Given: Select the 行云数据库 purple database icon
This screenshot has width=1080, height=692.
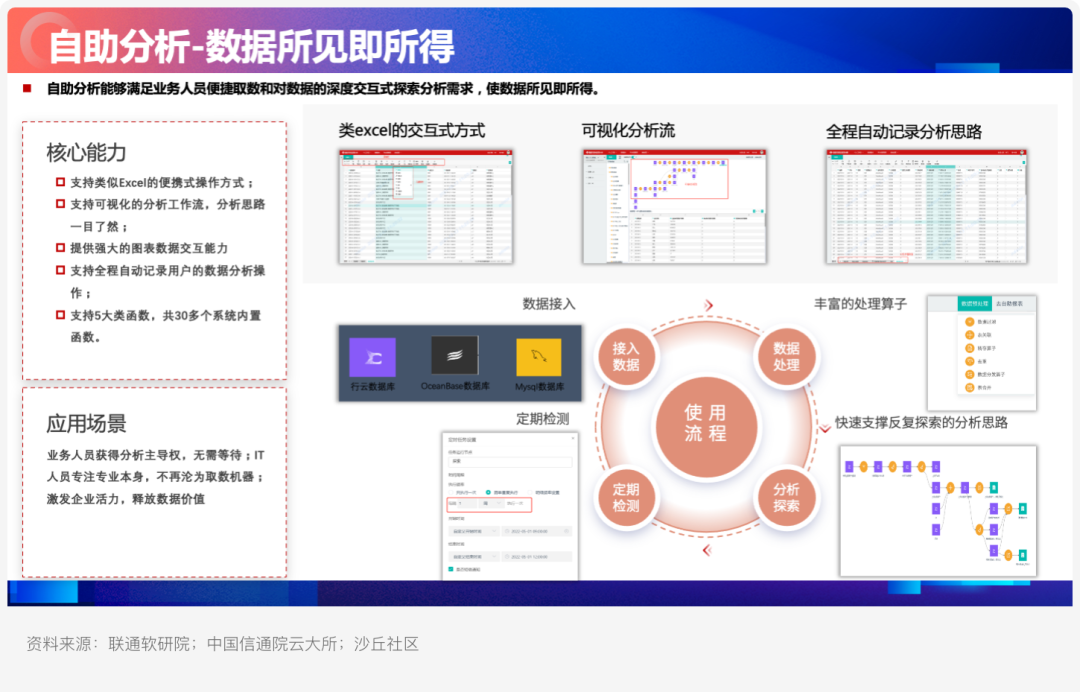Looking at the screenshot, I should [373, 357].
